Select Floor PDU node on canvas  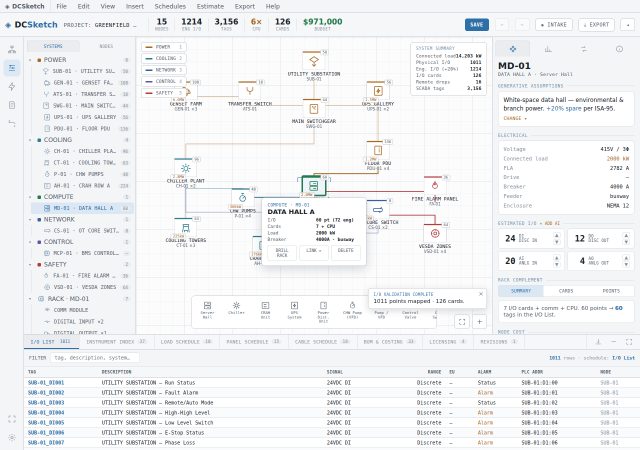[x=378, y=150]
